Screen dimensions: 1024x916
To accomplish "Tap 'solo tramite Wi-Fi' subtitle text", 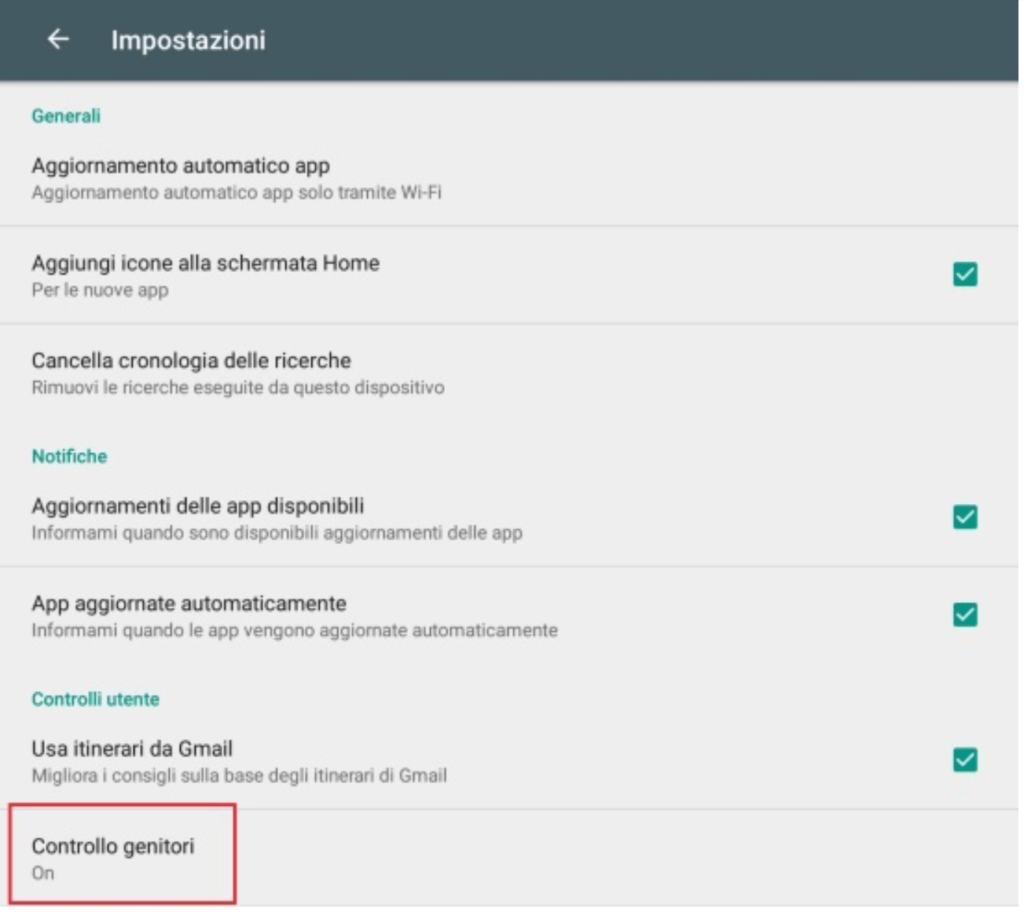I will click(x=370, y=193).
